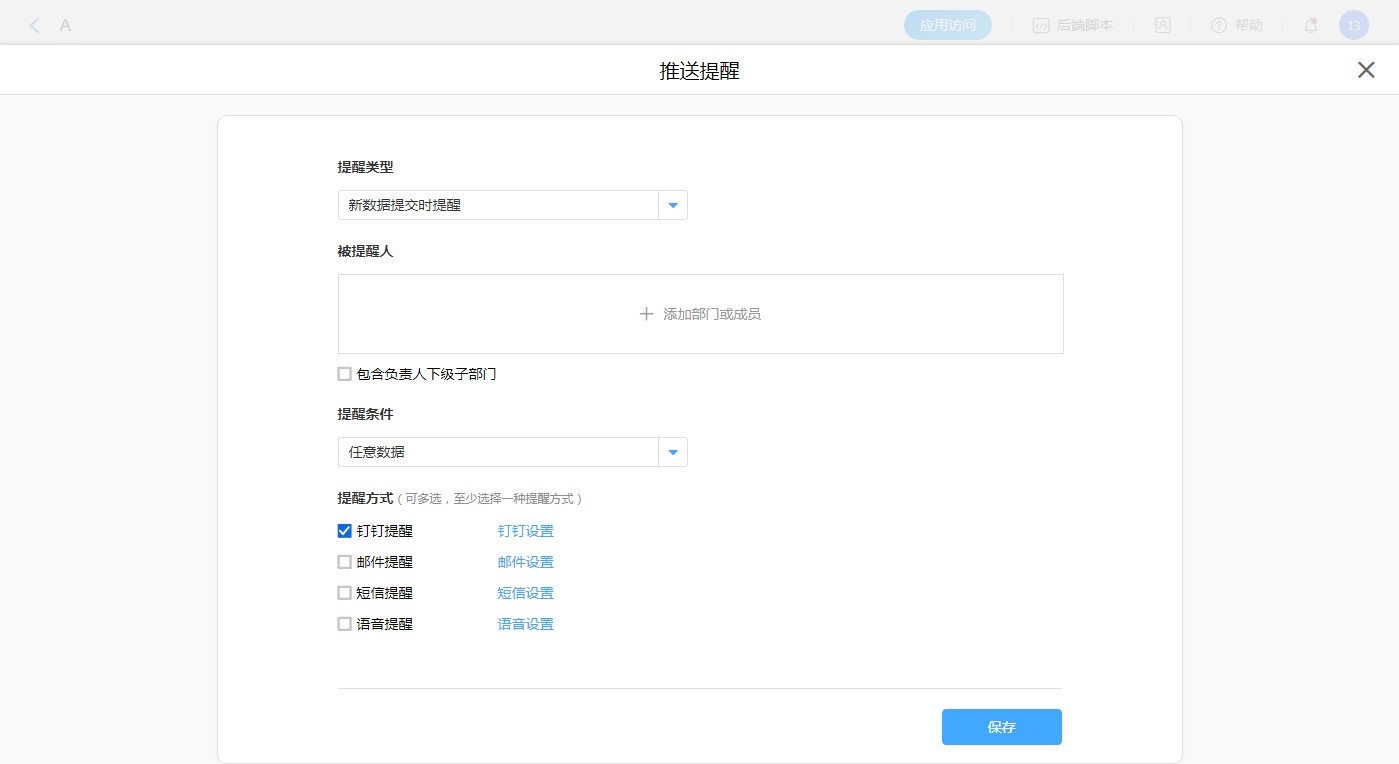
Task: Tick the 短信提醒 checkbox
Action: click(x=345, y=593)
